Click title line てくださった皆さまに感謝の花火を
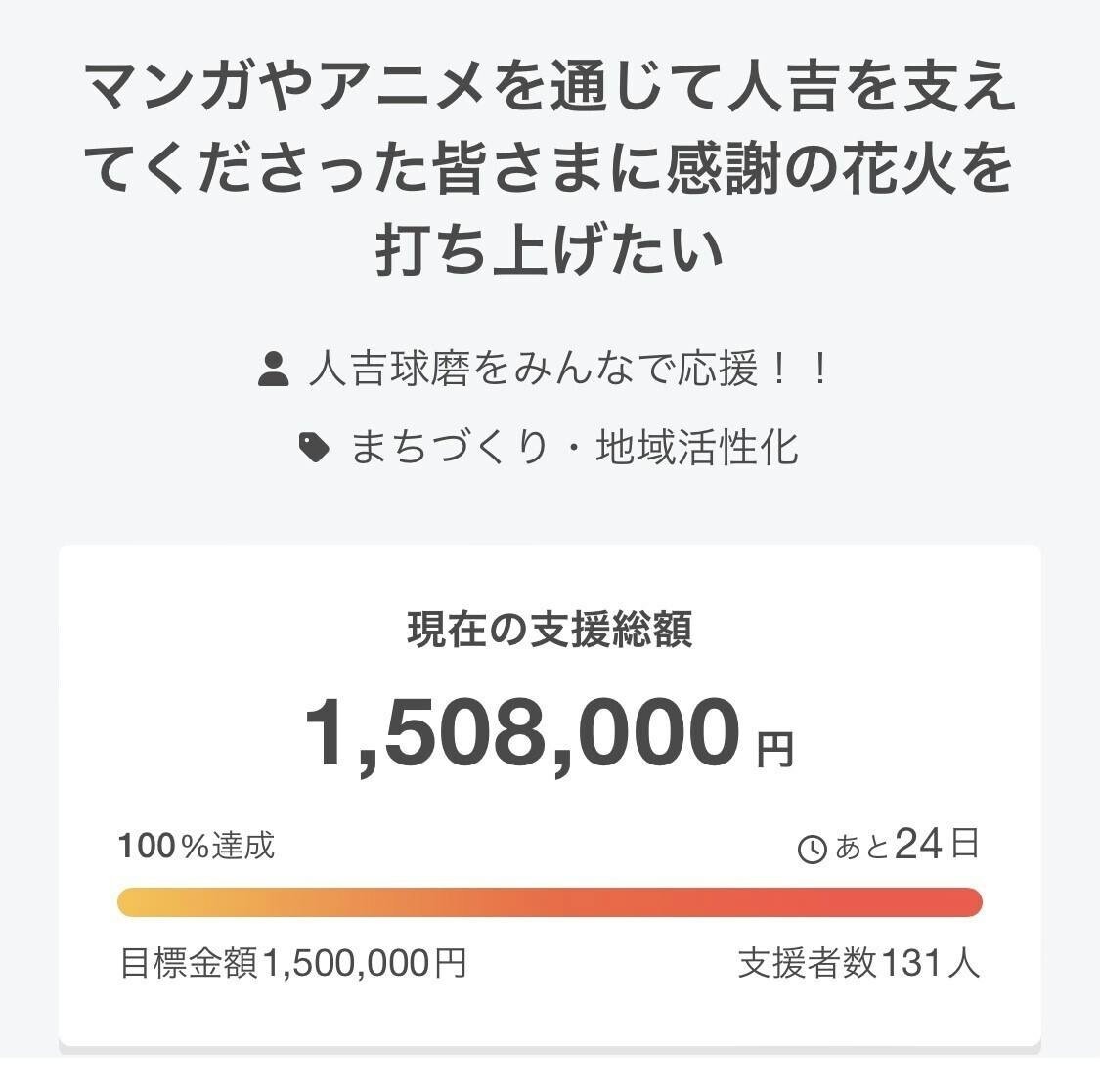The height and width of the screenshot is (1092, 1100). [550, 168]
